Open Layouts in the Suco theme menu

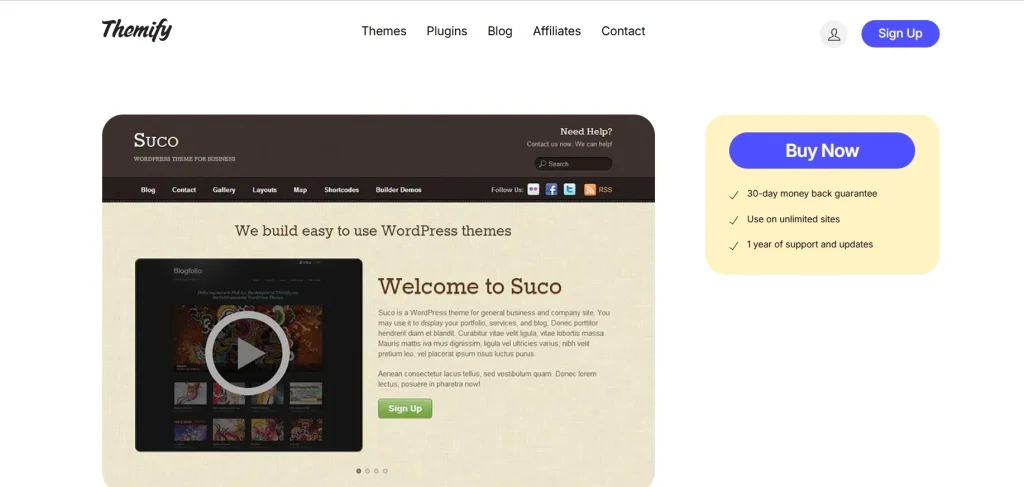265,190
